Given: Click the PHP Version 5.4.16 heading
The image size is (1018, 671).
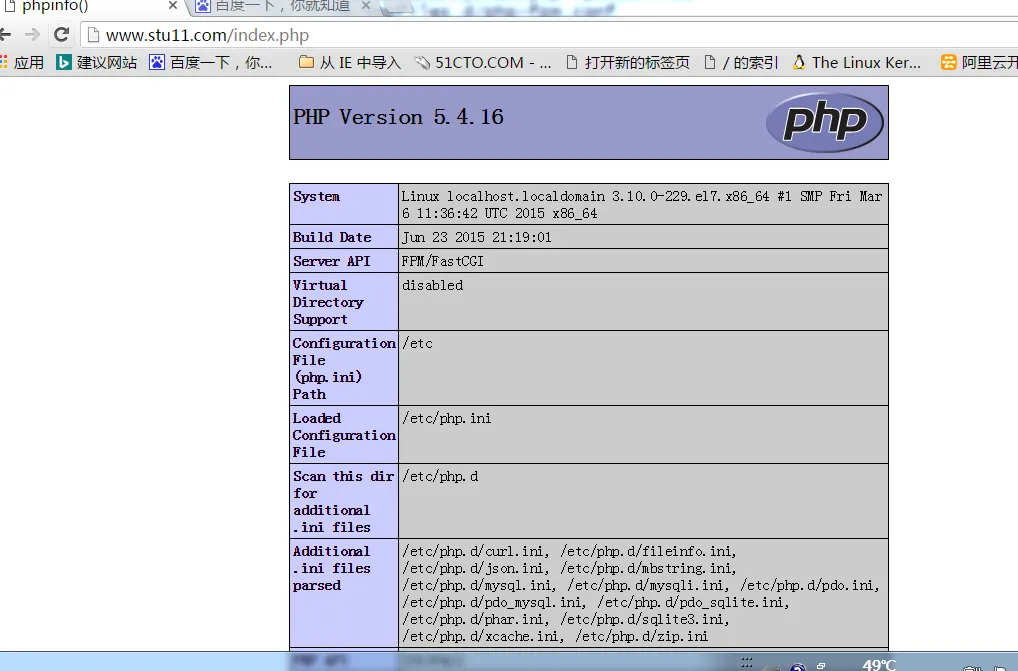Looking at the screenshot, I should coord(398,117).
